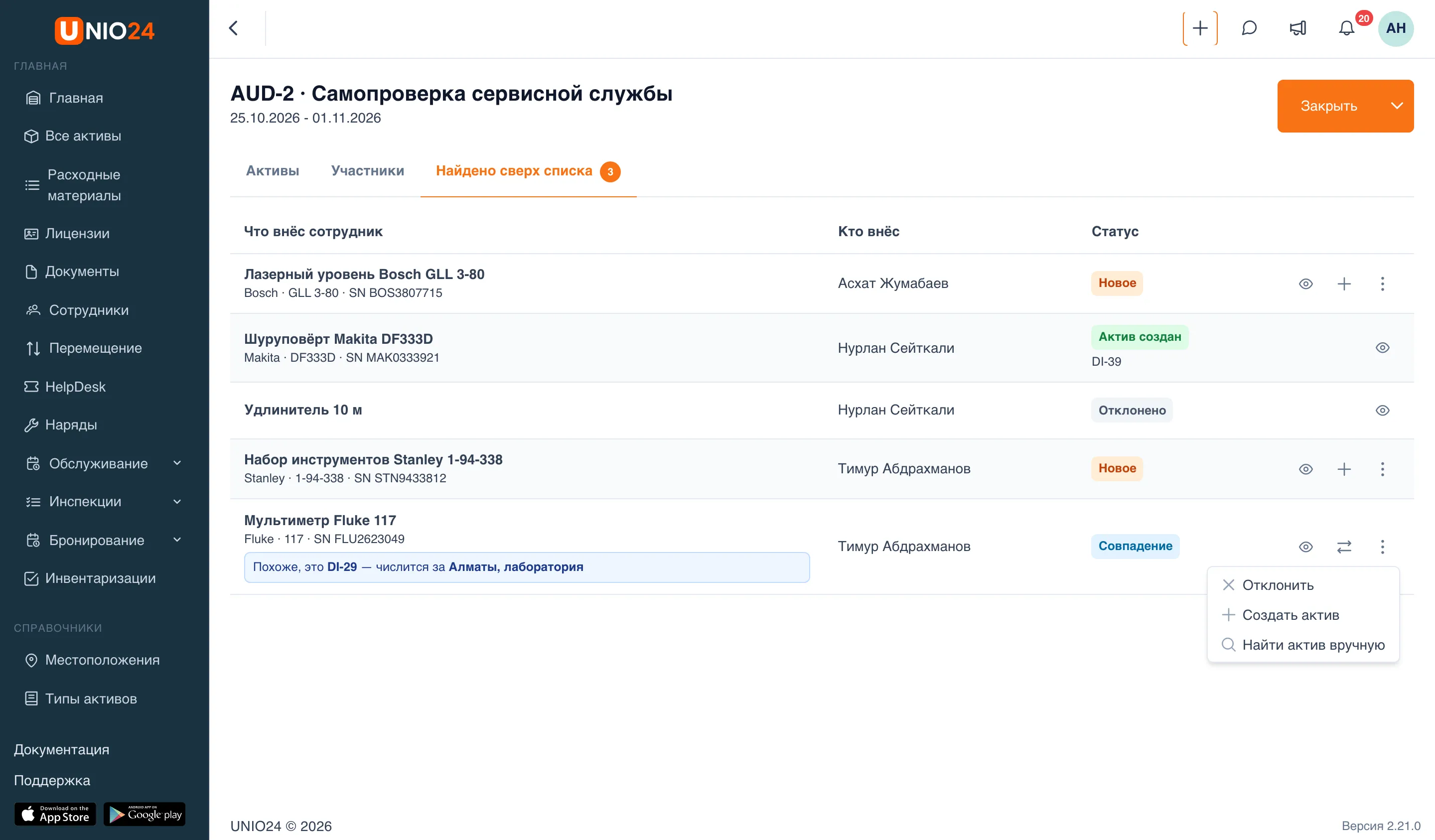Click link-to-asset arrows icon for Fluke 117 row
This screenshot has width=1435, height=840.
pos(1344,547)
